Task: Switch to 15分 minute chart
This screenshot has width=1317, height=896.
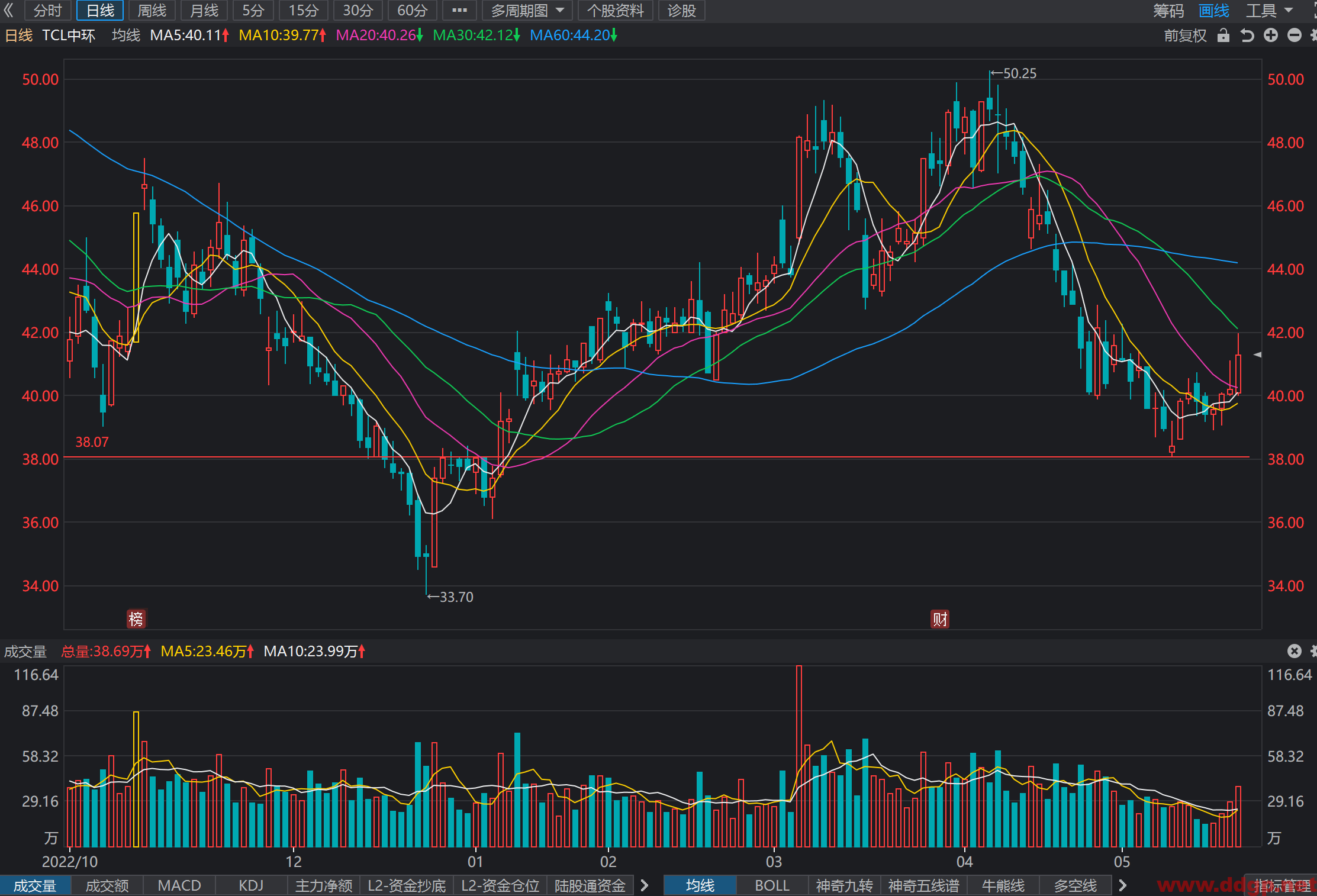Action: tap(304, 10)
